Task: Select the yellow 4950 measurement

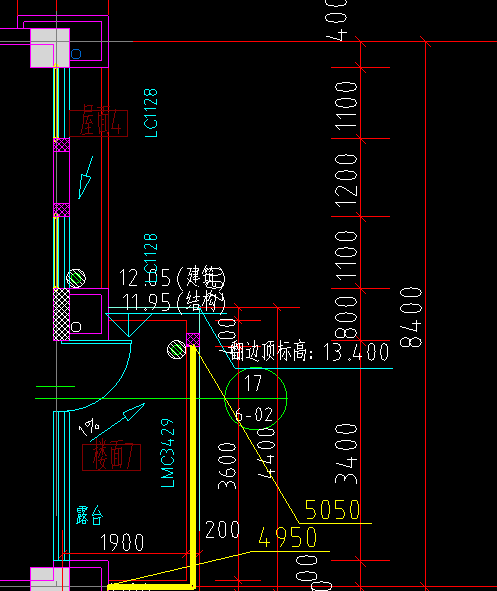Action: click(x=287, y=537)
